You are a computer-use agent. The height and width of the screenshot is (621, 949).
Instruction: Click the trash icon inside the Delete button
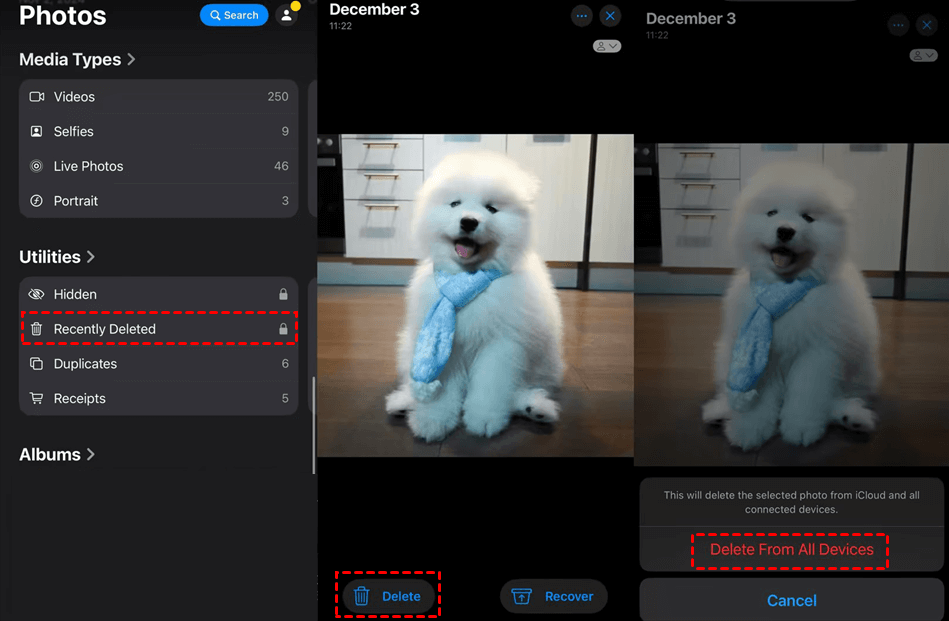361,596
